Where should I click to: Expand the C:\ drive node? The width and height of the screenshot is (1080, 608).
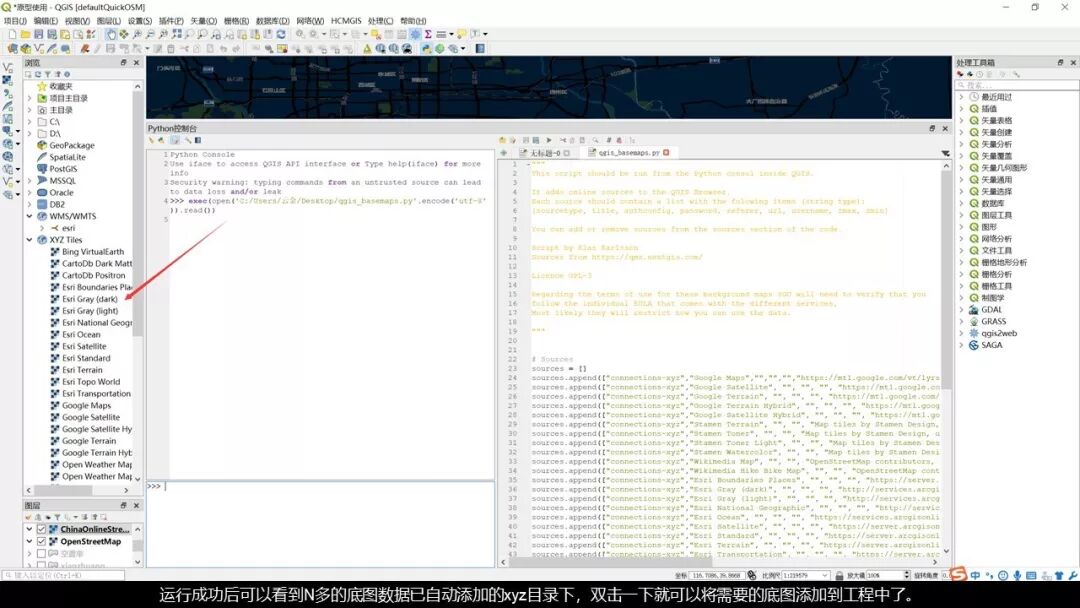coord(30,122)
